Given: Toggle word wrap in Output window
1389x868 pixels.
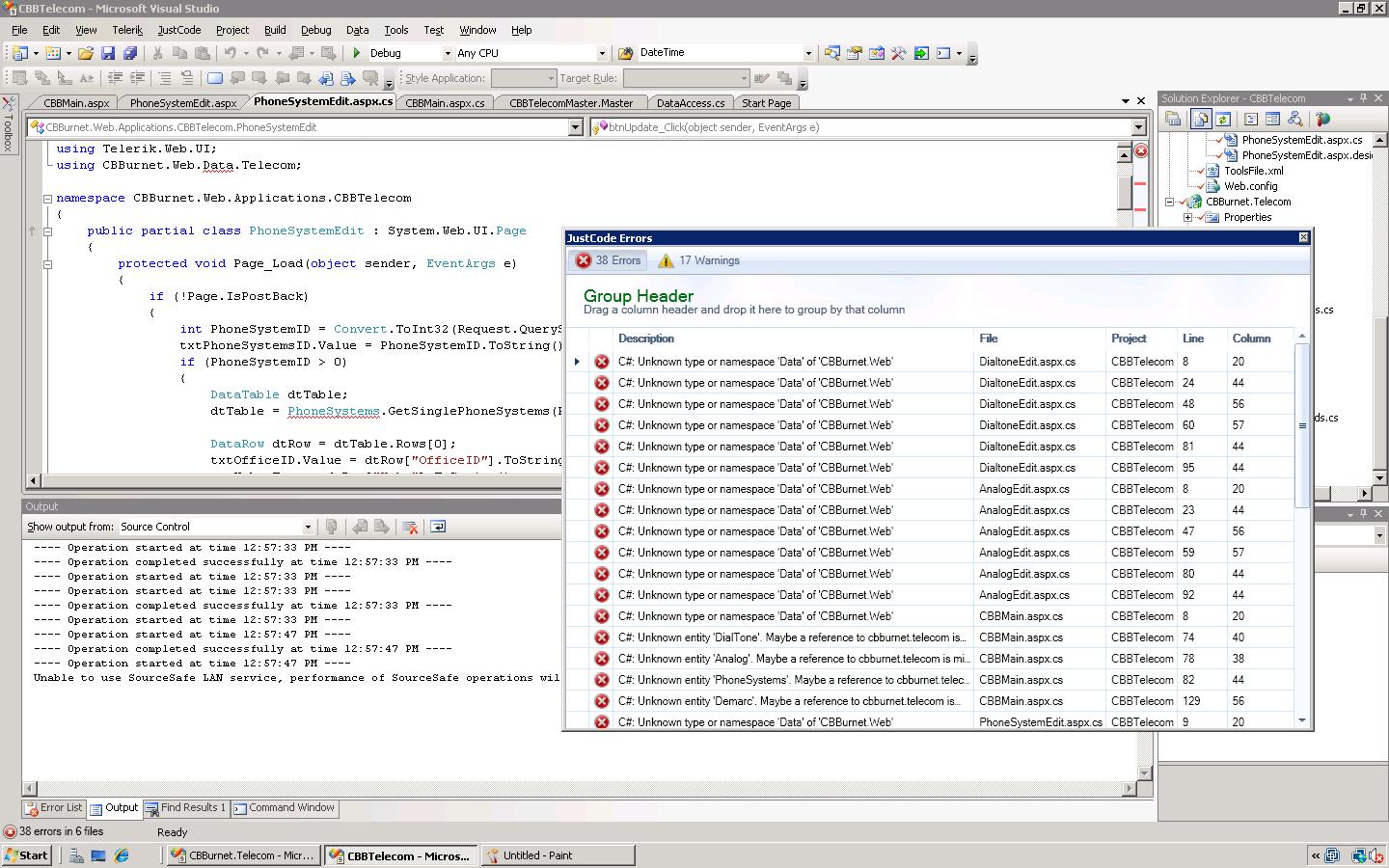Looking at the screenshot, I should [438, 527].
